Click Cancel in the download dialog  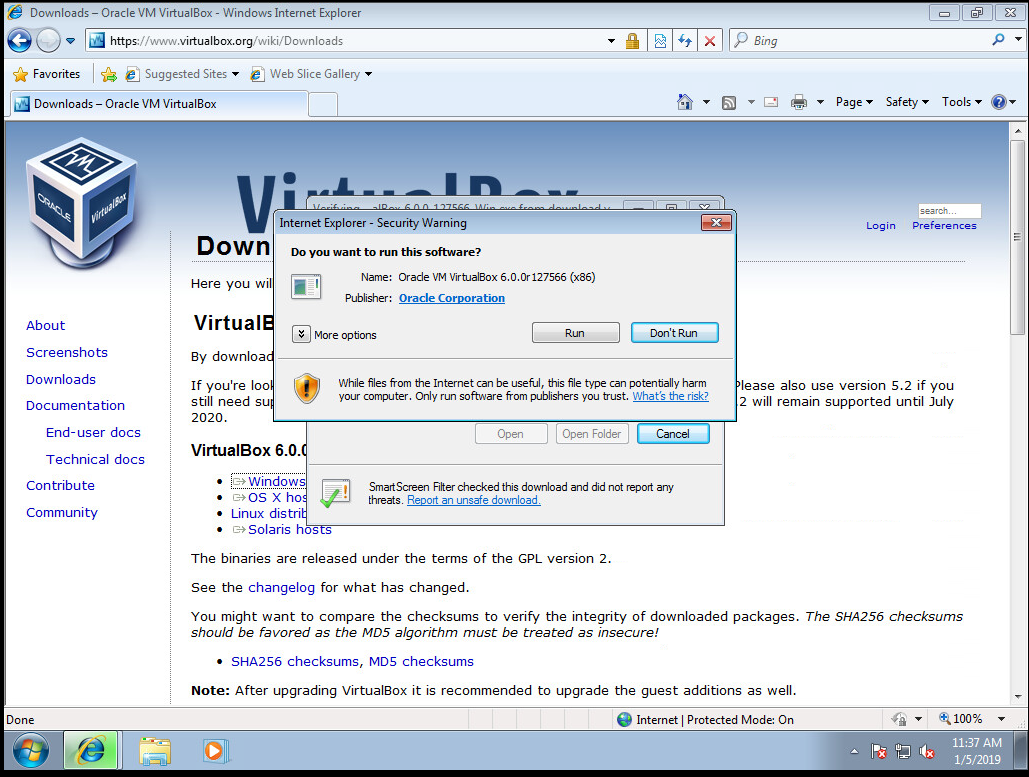(673, 434)
